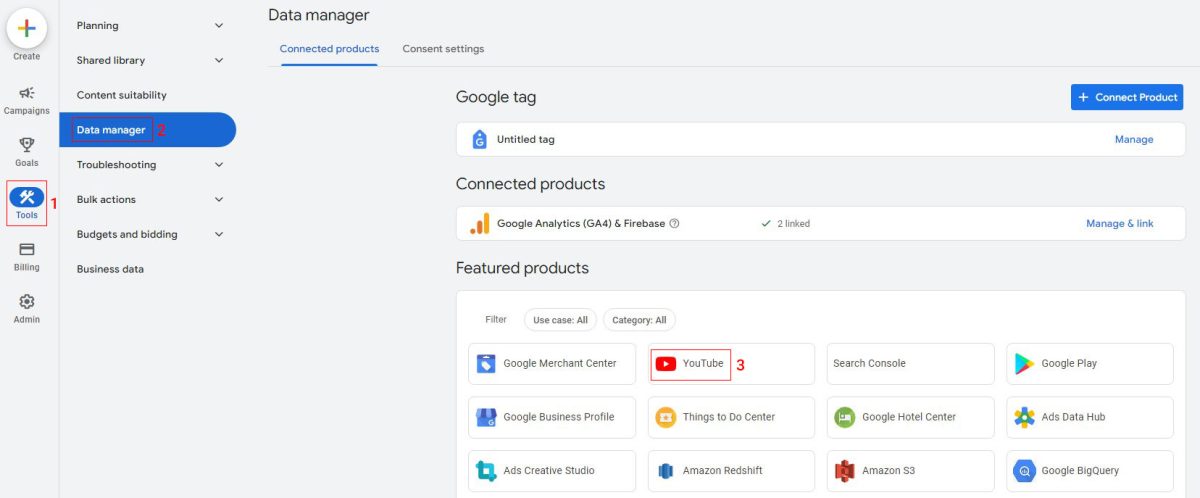Click the YouTube play logo icon
Screen dimensions: 1200x498
[x=665, y=364]
